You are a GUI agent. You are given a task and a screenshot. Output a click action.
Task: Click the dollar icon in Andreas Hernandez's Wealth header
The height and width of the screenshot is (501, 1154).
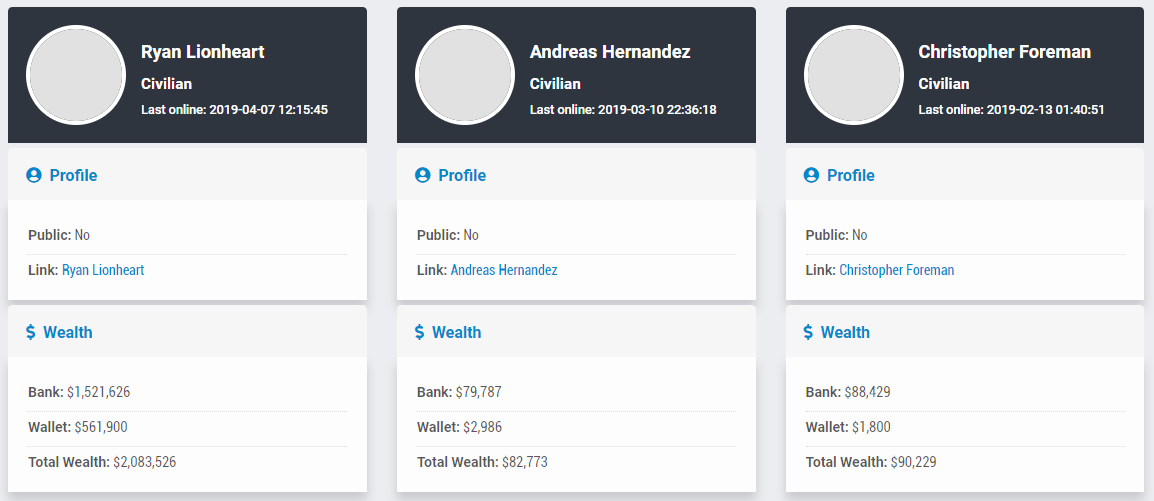click(x=420, y=332)
